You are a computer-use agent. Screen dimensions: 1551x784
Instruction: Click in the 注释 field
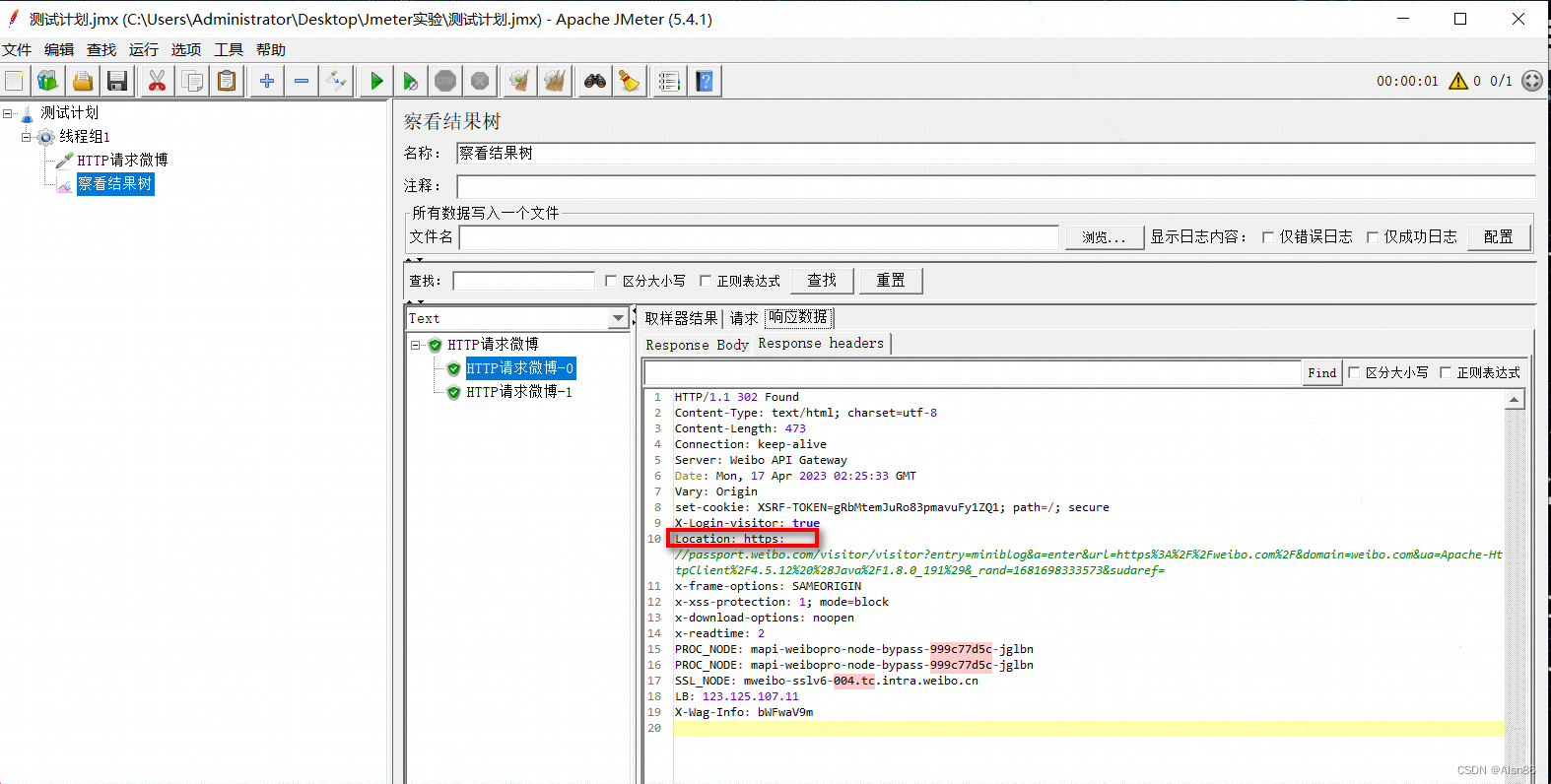pos(996,186)
